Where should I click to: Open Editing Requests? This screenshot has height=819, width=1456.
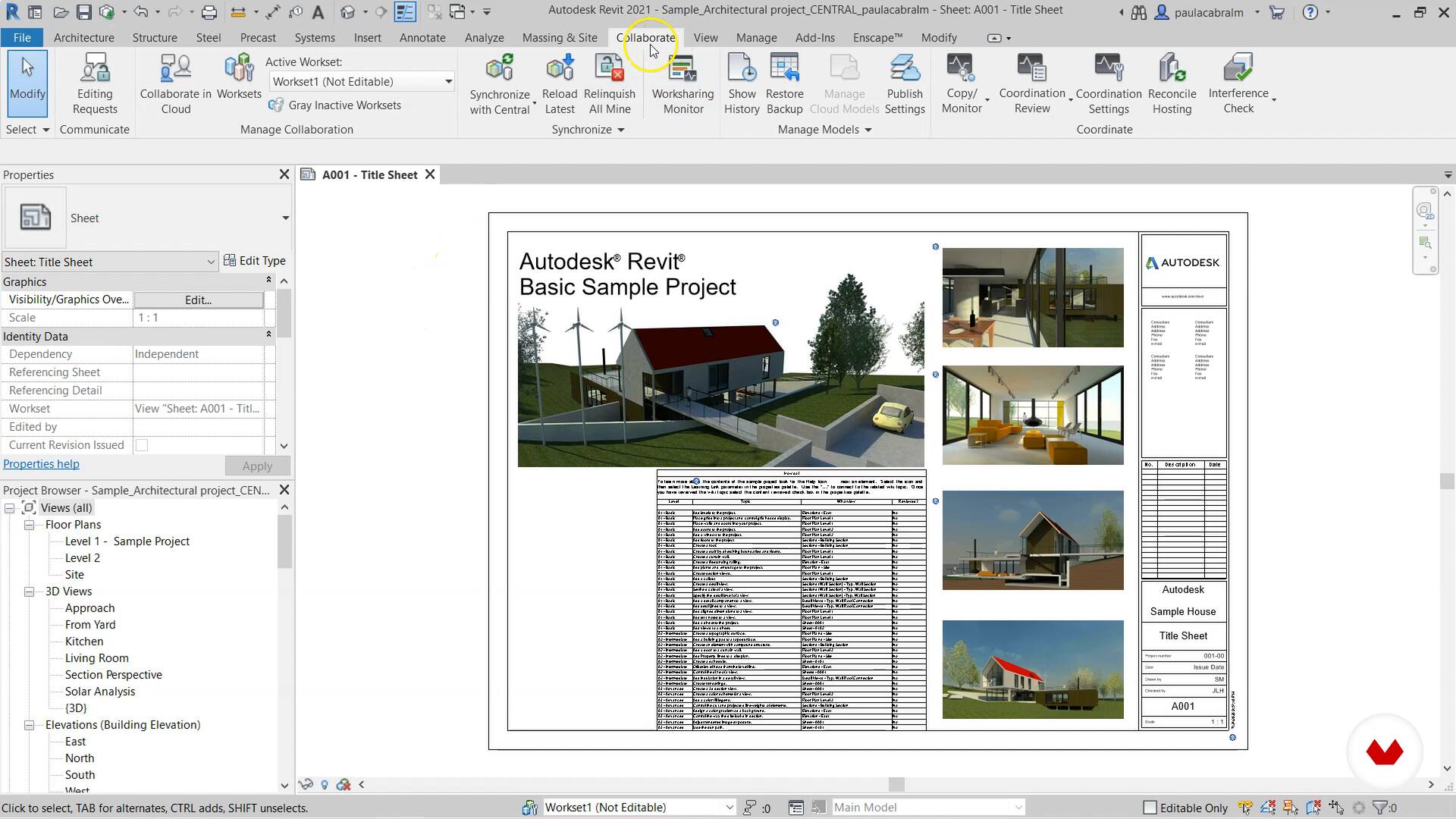[x=95, y=83]
